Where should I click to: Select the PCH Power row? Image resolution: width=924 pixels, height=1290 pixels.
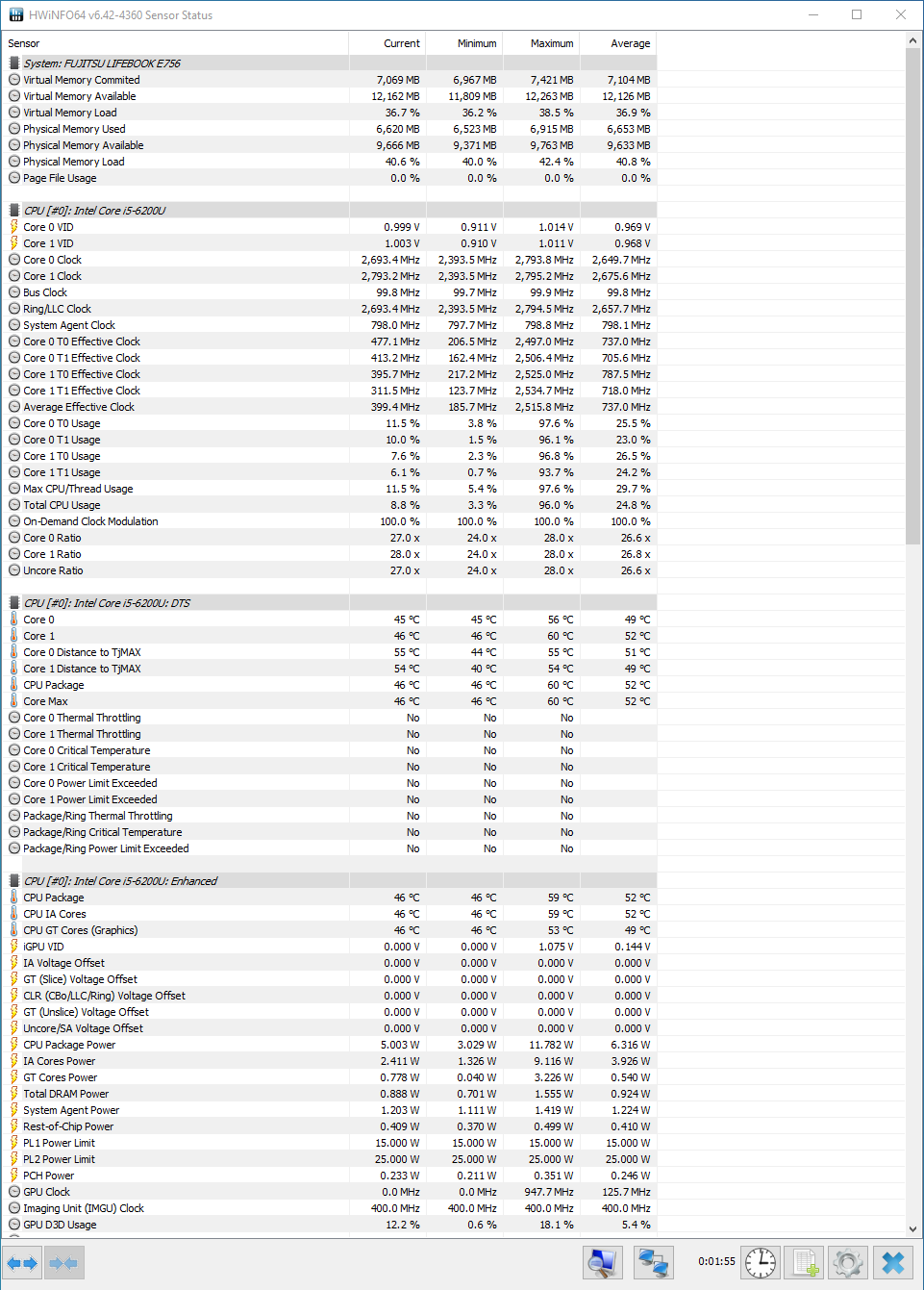point(329,1176)
